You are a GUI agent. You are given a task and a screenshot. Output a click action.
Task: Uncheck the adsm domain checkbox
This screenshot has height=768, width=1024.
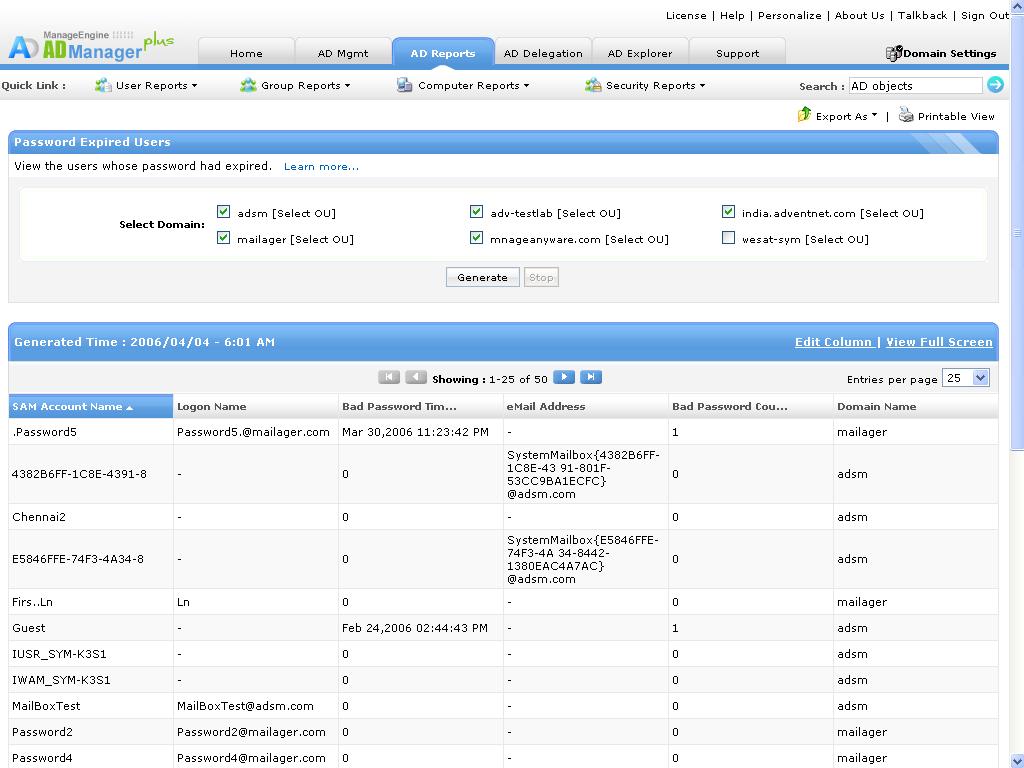click(x=224, y=212)
